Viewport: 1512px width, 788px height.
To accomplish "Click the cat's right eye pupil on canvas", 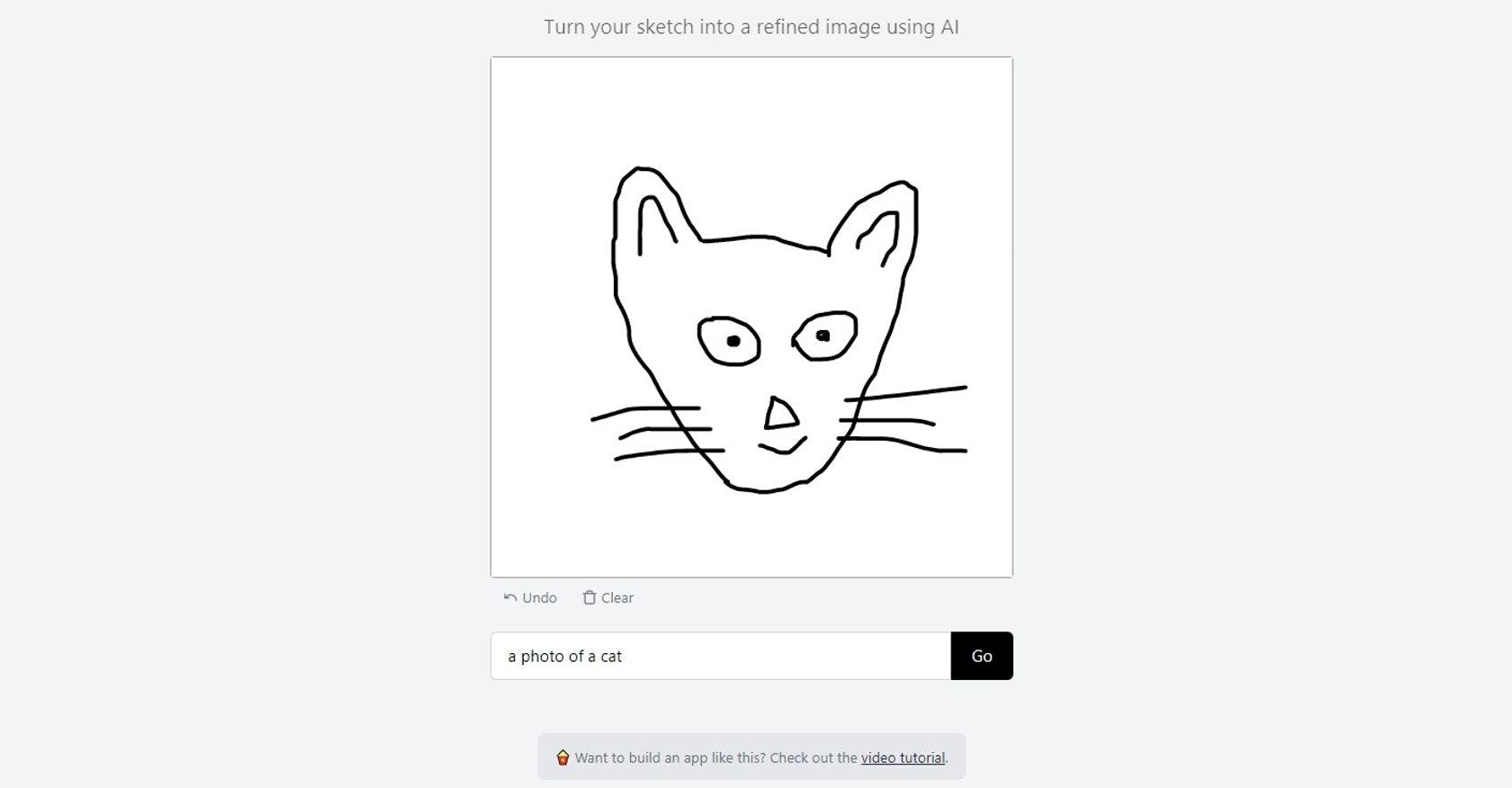I will [x=823, y=336].
